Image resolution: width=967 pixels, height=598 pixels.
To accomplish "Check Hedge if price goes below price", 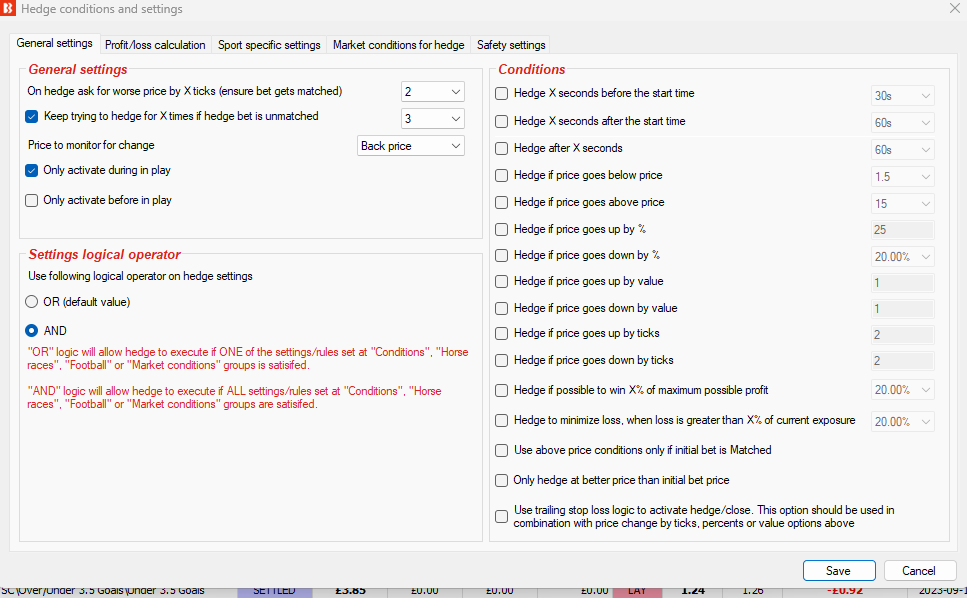I will (x=502, y=176).
